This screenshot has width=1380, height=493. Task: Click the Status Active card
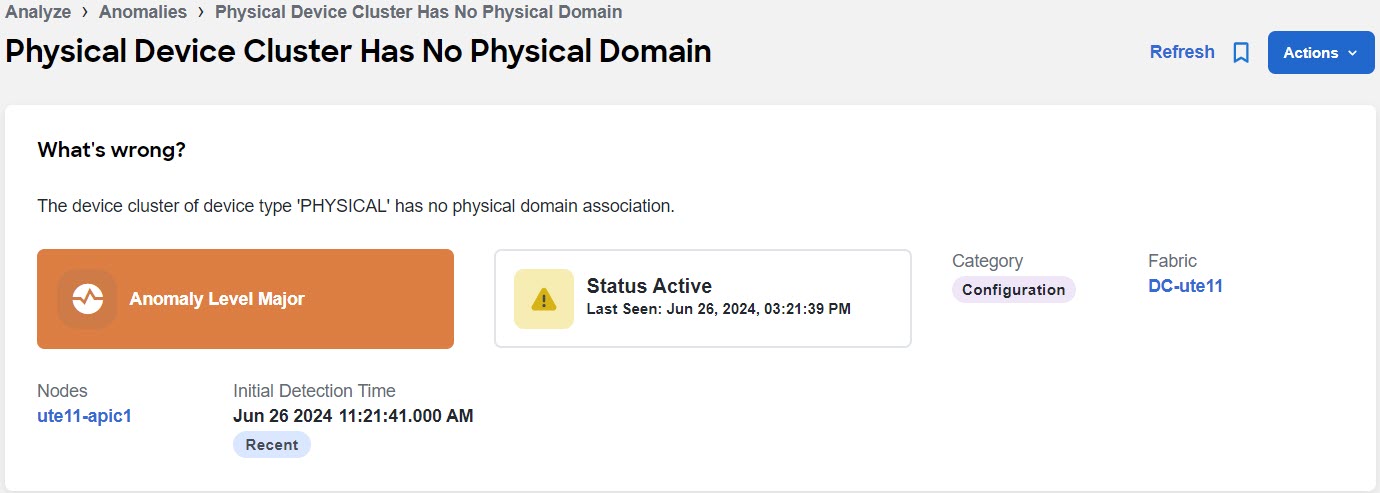703,298
